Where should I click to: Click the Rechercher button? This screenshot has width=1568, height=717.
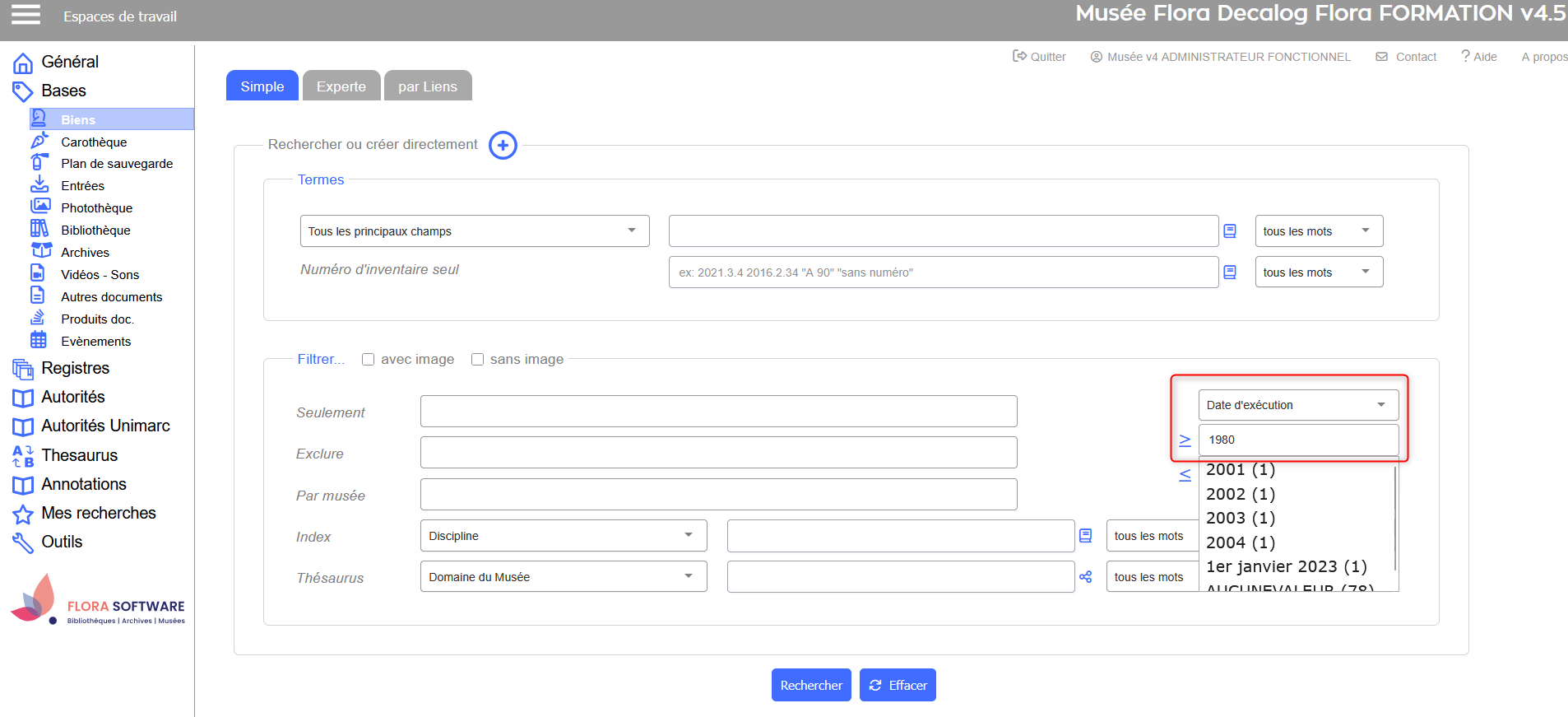coord(810,685)
